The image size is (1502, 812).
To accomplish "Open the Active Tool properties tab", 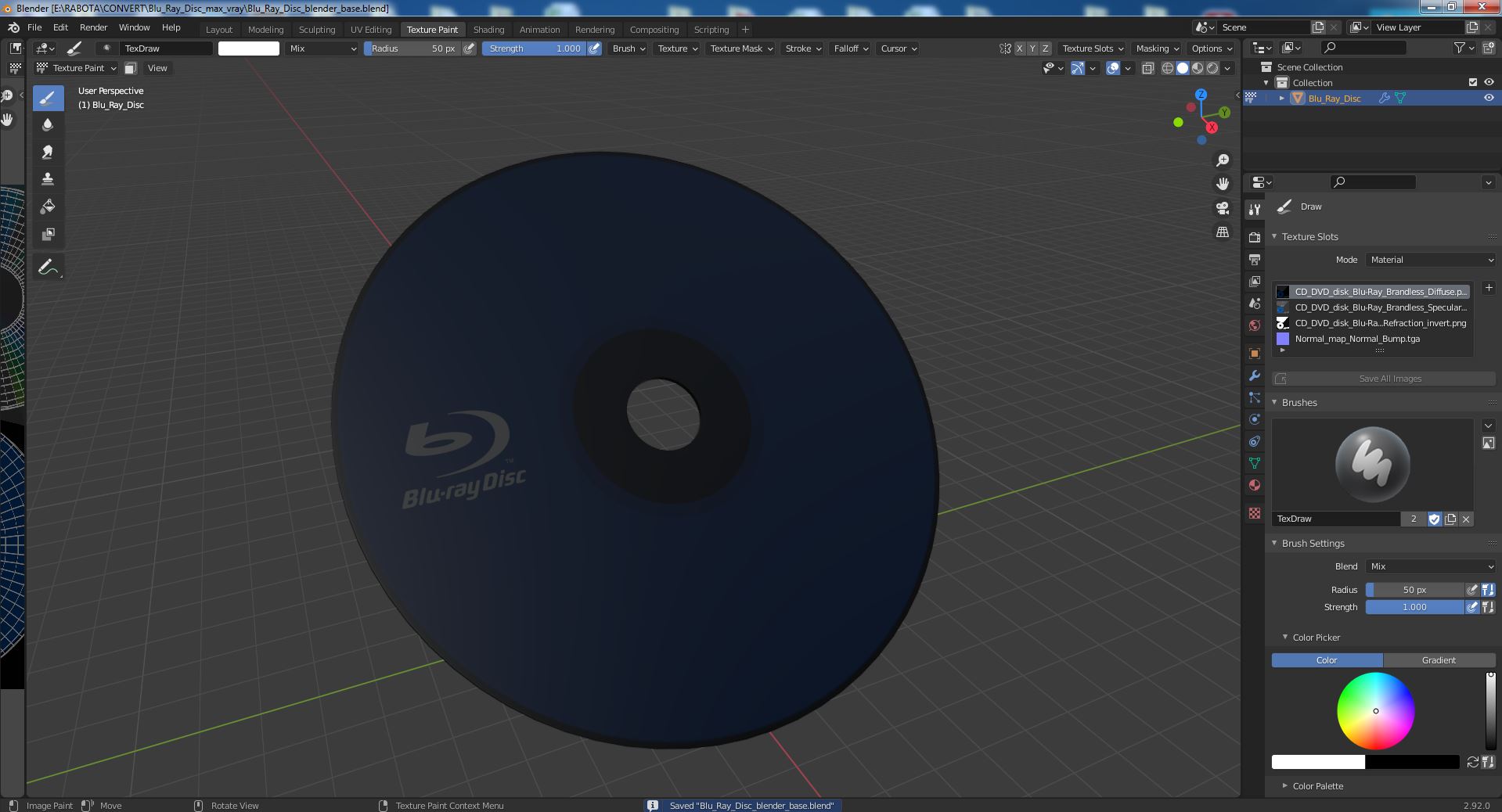I will 1255,210.
